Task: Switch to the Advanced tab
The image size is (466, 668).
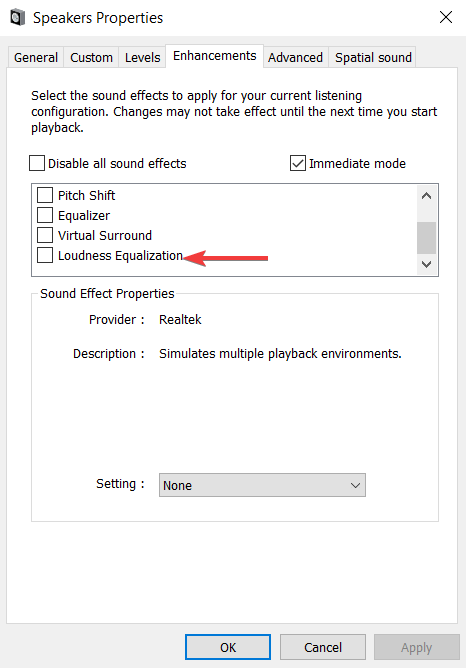Action: click(x=295, y=58)
